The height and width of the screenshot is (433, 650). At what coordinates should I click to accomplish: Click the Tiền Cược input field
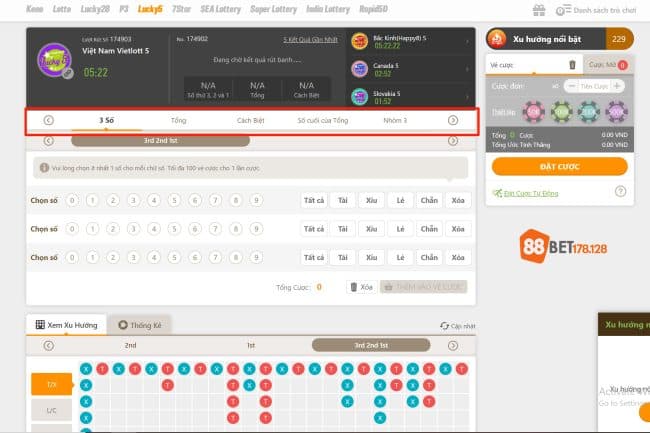[594, 86]
